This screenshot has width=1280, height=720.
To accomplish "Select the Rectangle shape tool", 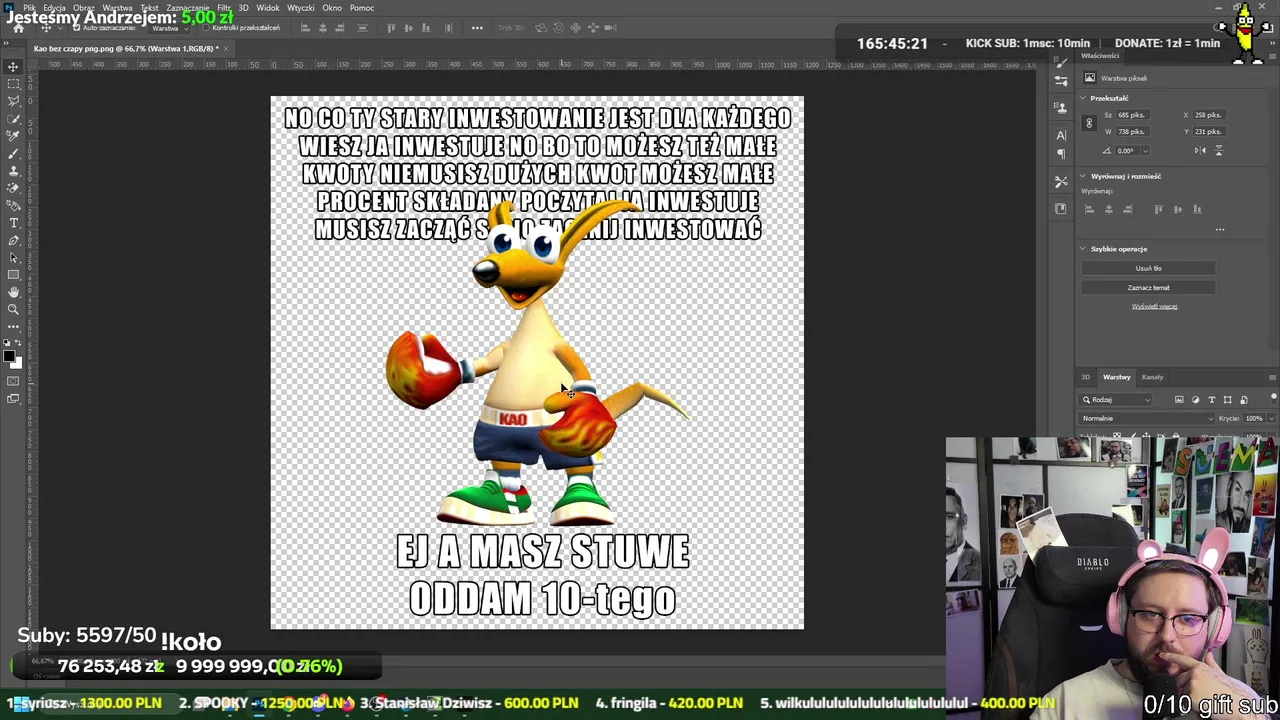I will pos(14,274).
